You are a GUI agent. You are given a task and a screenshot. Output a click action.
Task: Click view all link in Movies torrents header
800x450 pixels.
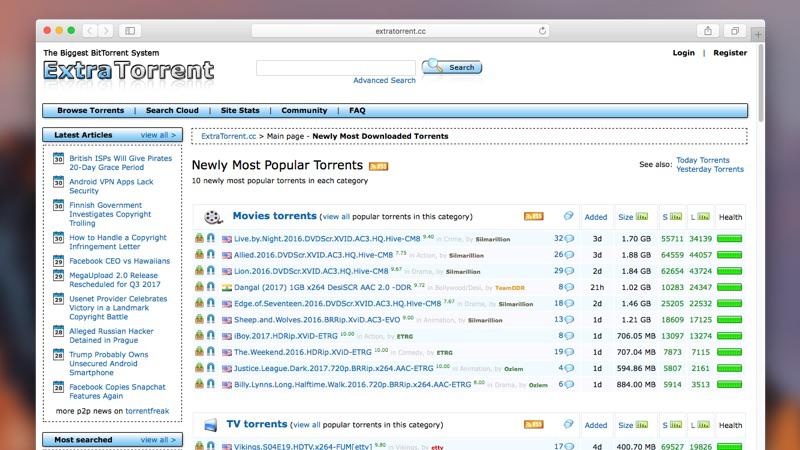point(337,217)
